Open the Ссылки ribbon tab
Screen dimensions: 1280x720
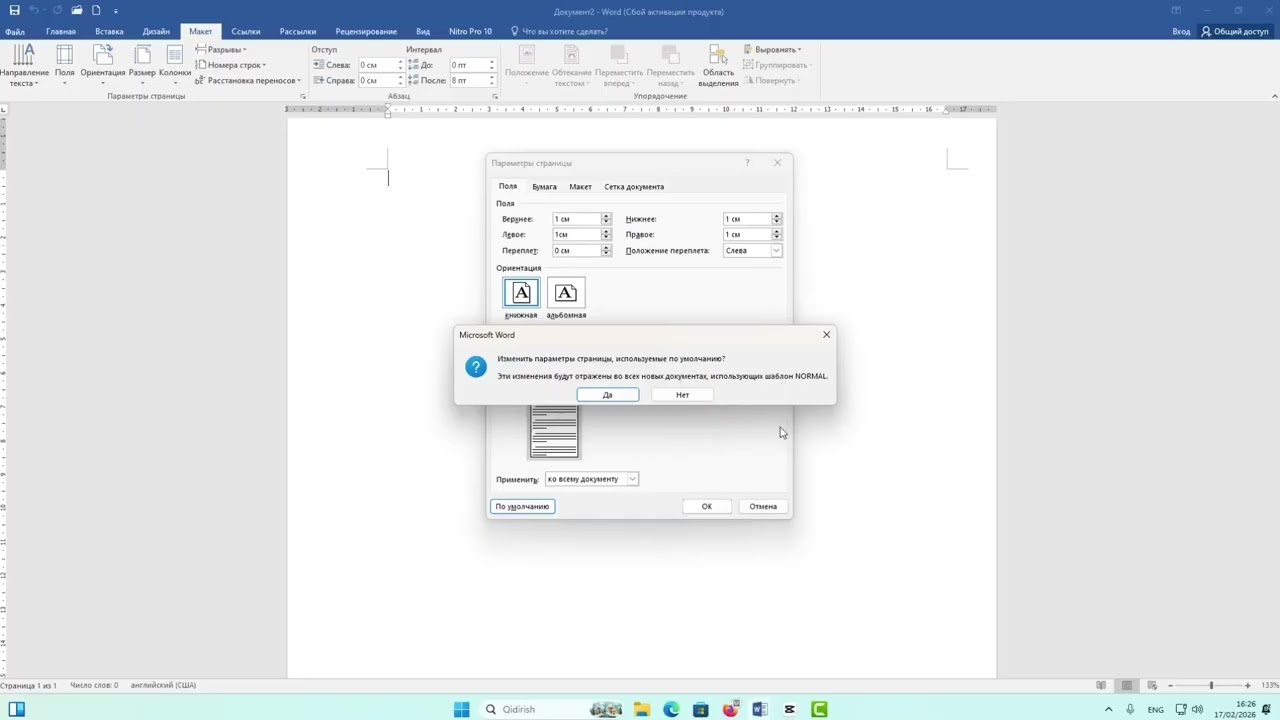(245, 31)
